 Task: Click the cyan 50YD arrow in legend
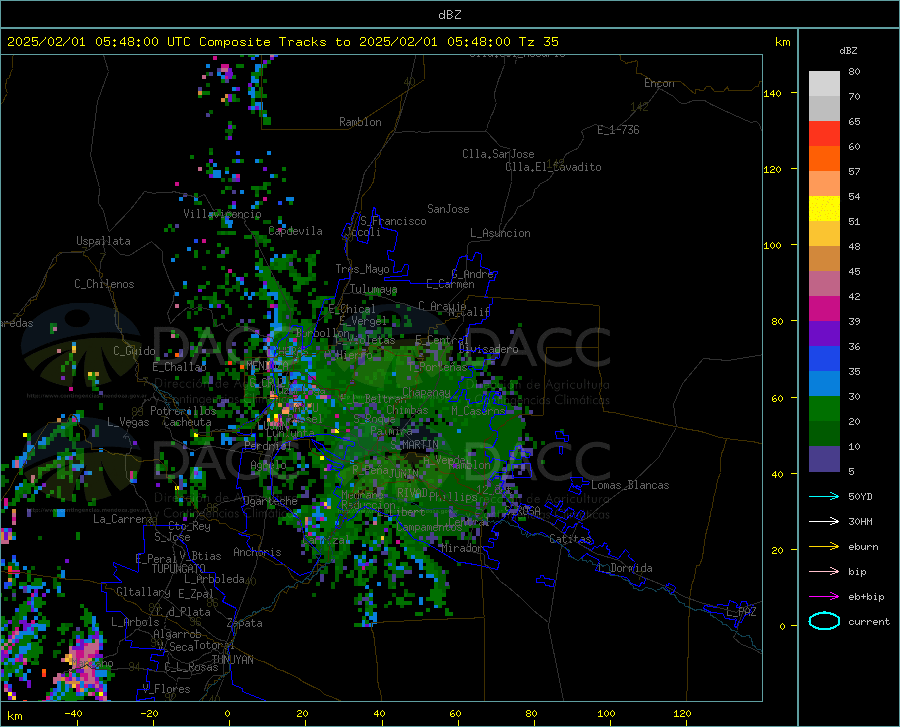824,496
